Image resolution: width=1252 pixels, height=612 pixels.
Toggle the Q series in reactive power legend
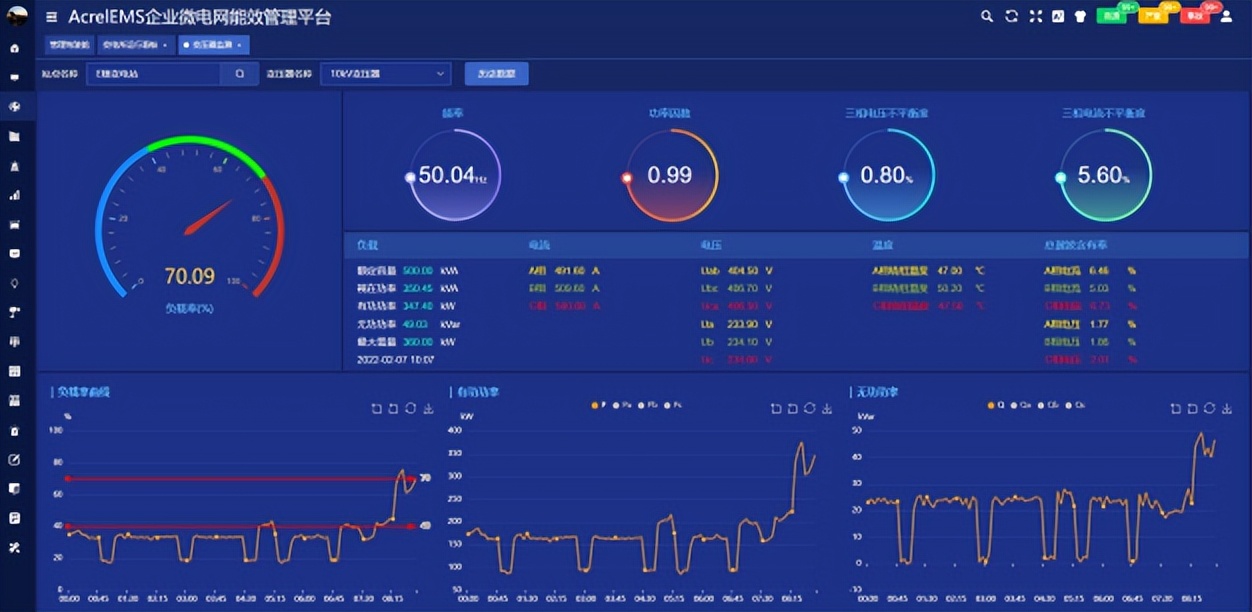click(x=995, y=405)
